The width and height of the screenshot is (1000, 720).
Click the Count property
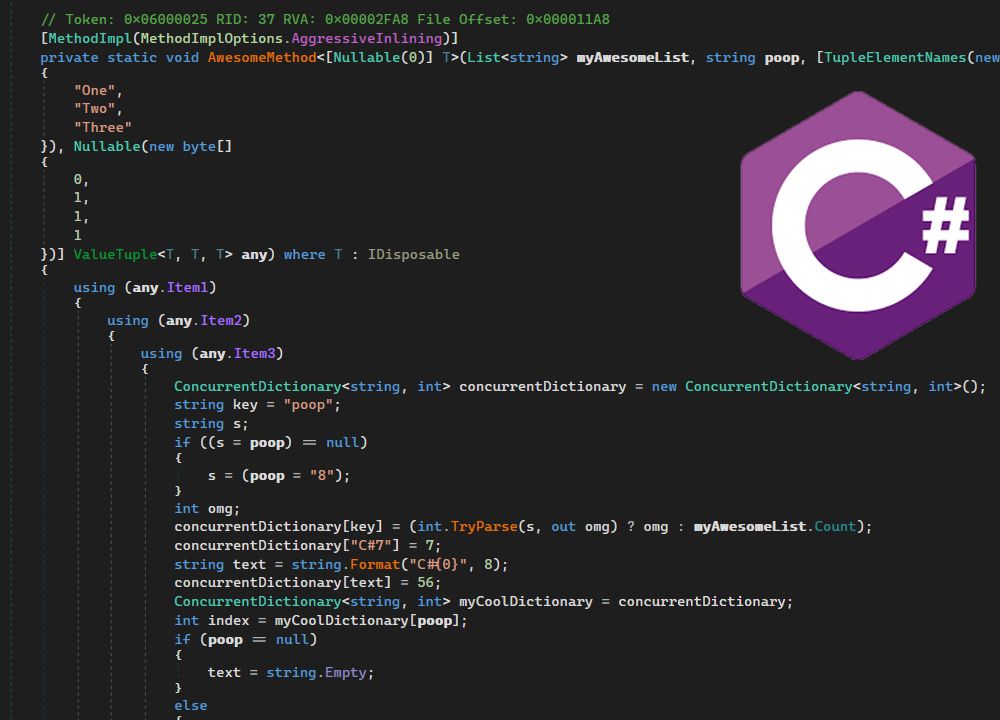pyautogui.click(x=834, y=527)
